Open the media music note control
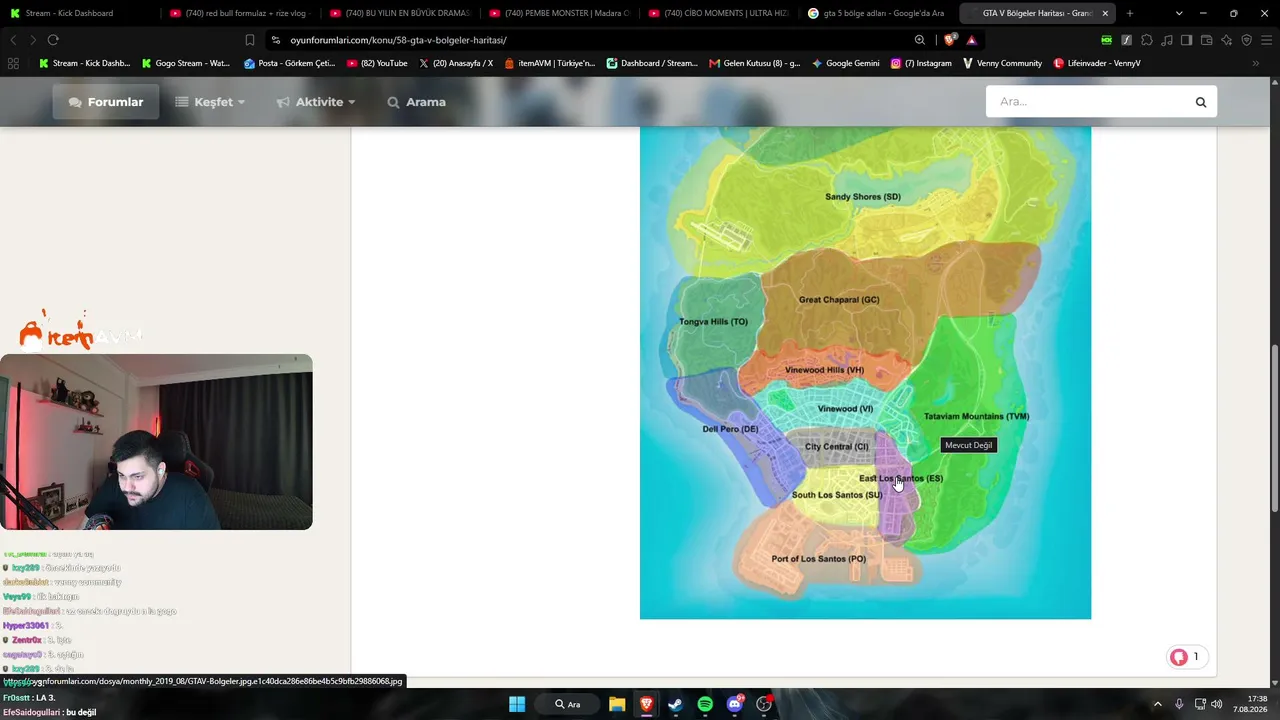The image size is (1280, 720). 1166,40
